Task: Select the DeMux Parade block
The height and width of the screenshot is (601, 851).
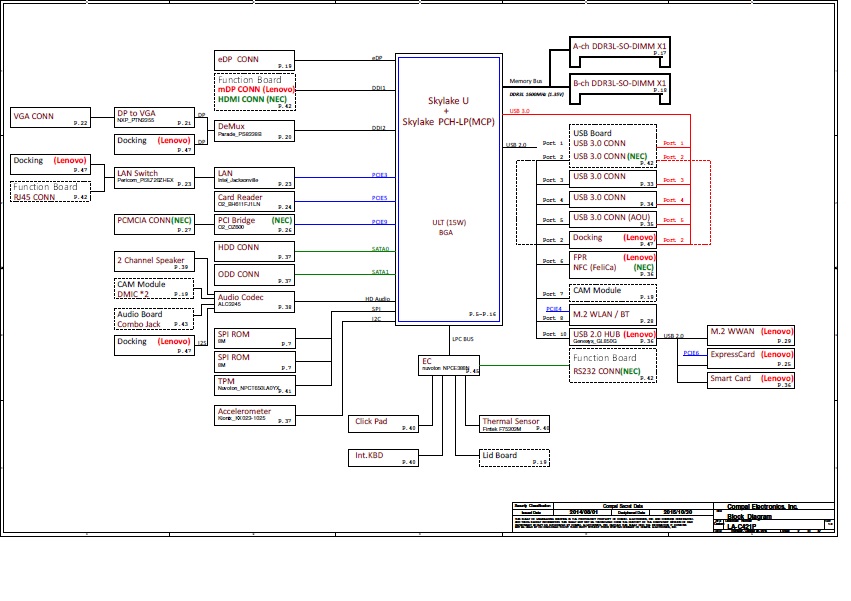Action: click(254, 130)
